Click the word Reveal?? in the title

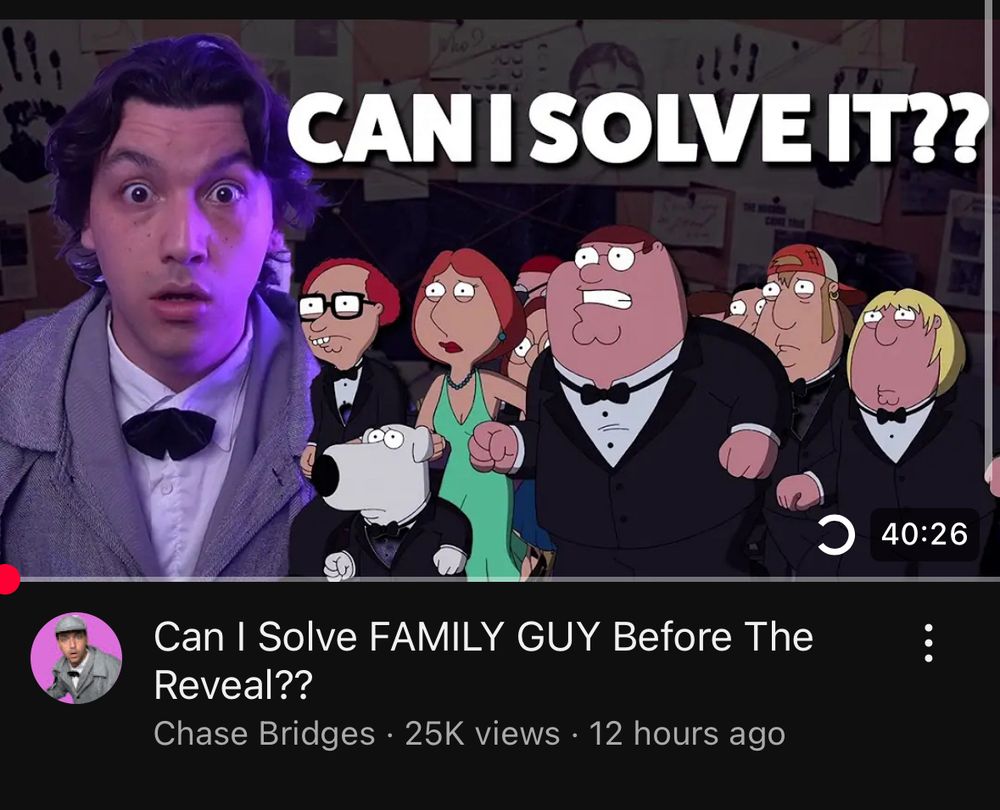click(233, 685)
